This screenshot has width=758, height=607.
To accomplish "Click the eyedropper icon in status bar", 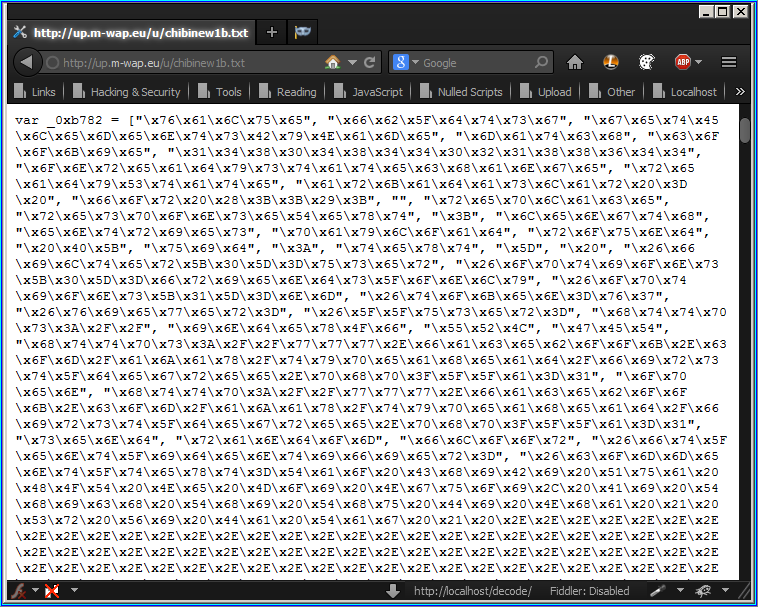I will [657, 591].
